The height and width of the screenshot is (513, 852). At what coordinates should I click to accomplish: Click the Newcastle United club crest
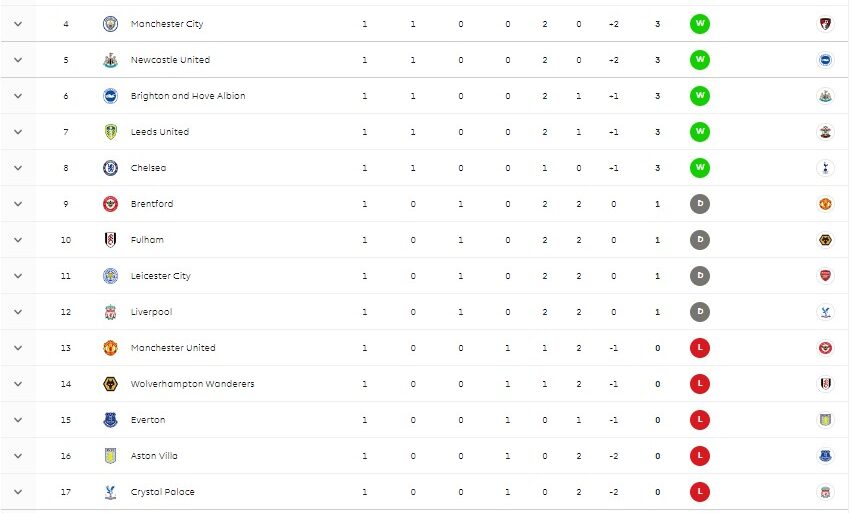[110, 60]
